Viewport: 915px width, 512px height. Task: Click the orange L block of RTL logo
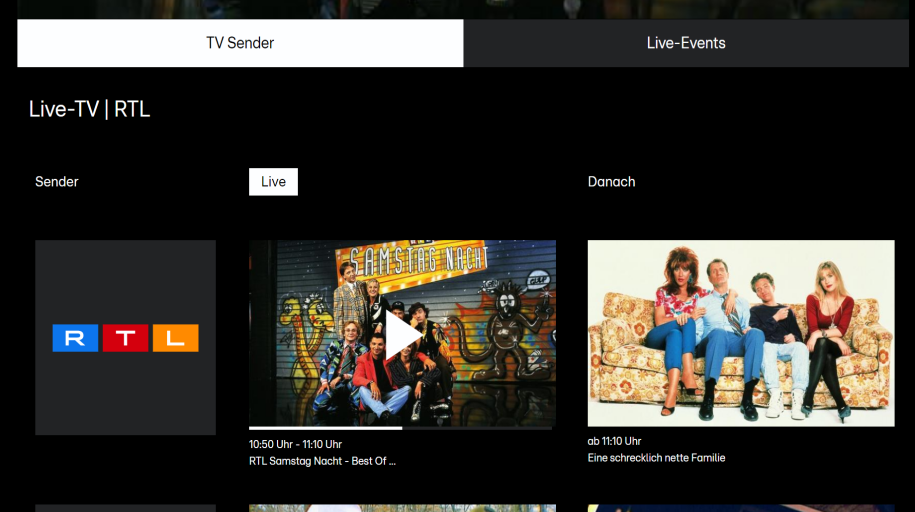click(176, 338)
